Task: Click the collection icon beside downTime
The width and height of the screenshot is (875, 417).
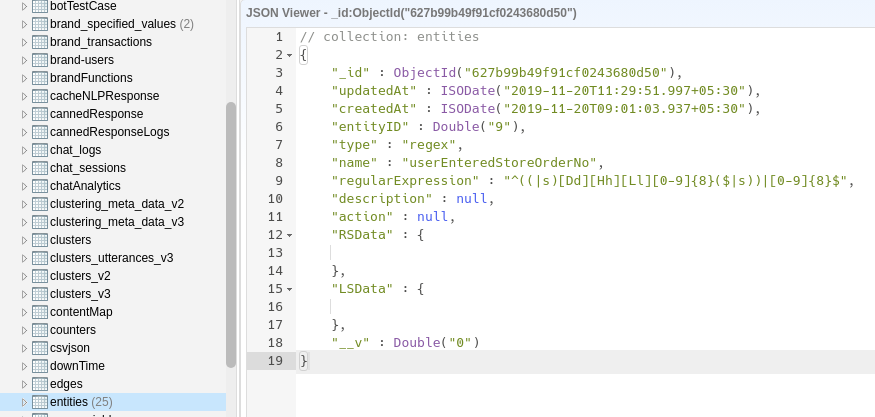Action: click(x=40, y=366)
